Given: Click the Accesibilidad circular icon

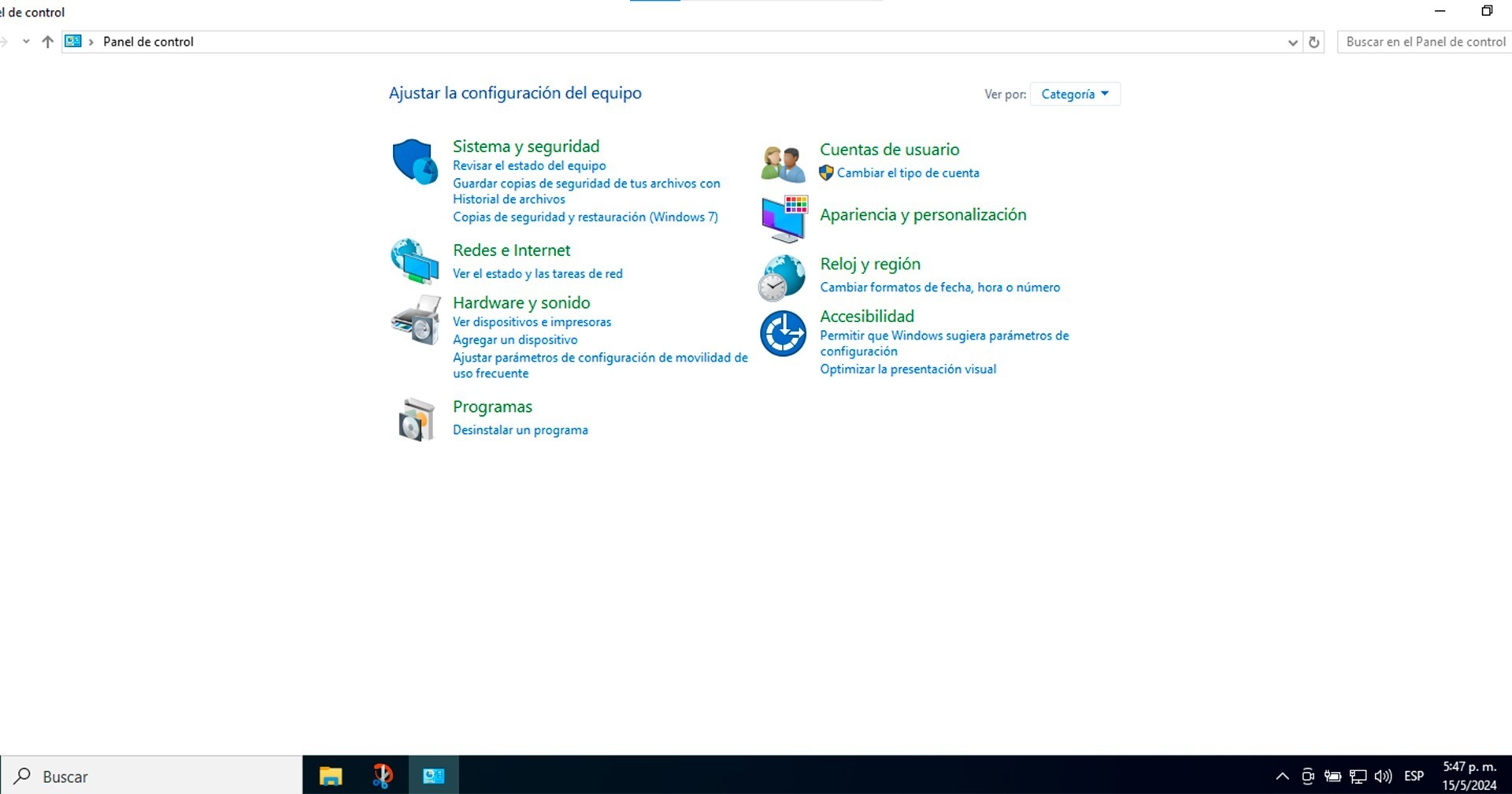Looking at the screenshot, I should click(x=783, y=333).
